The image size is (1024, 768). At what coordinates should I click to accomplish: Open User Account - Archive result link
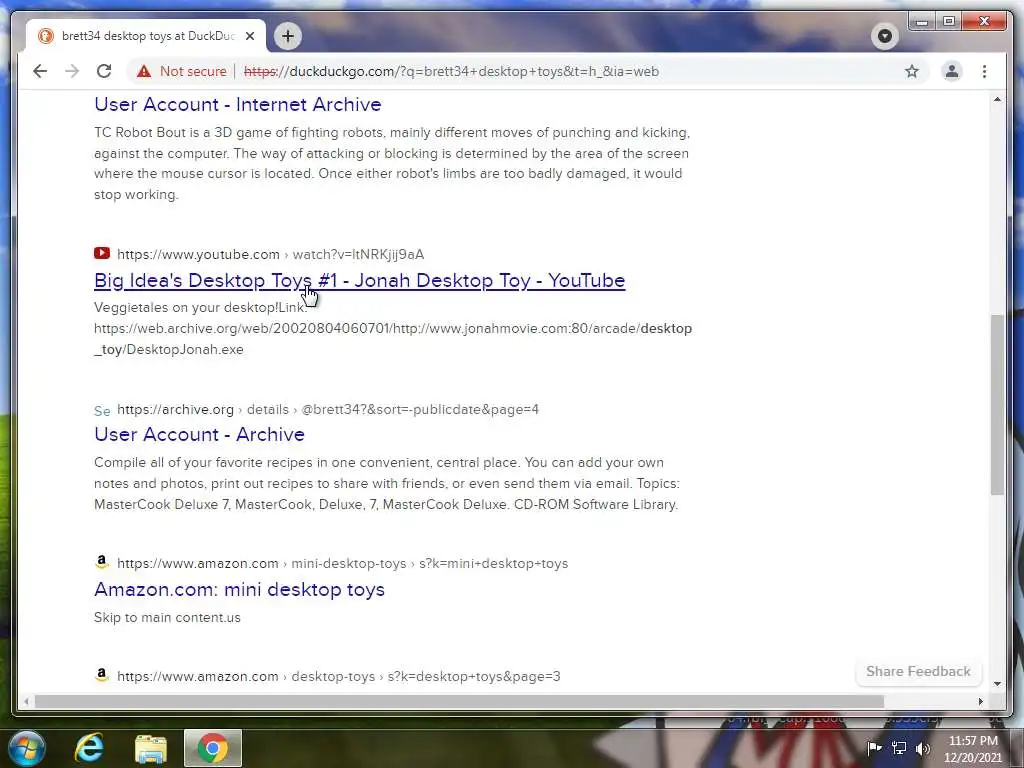tap(199, 434)
